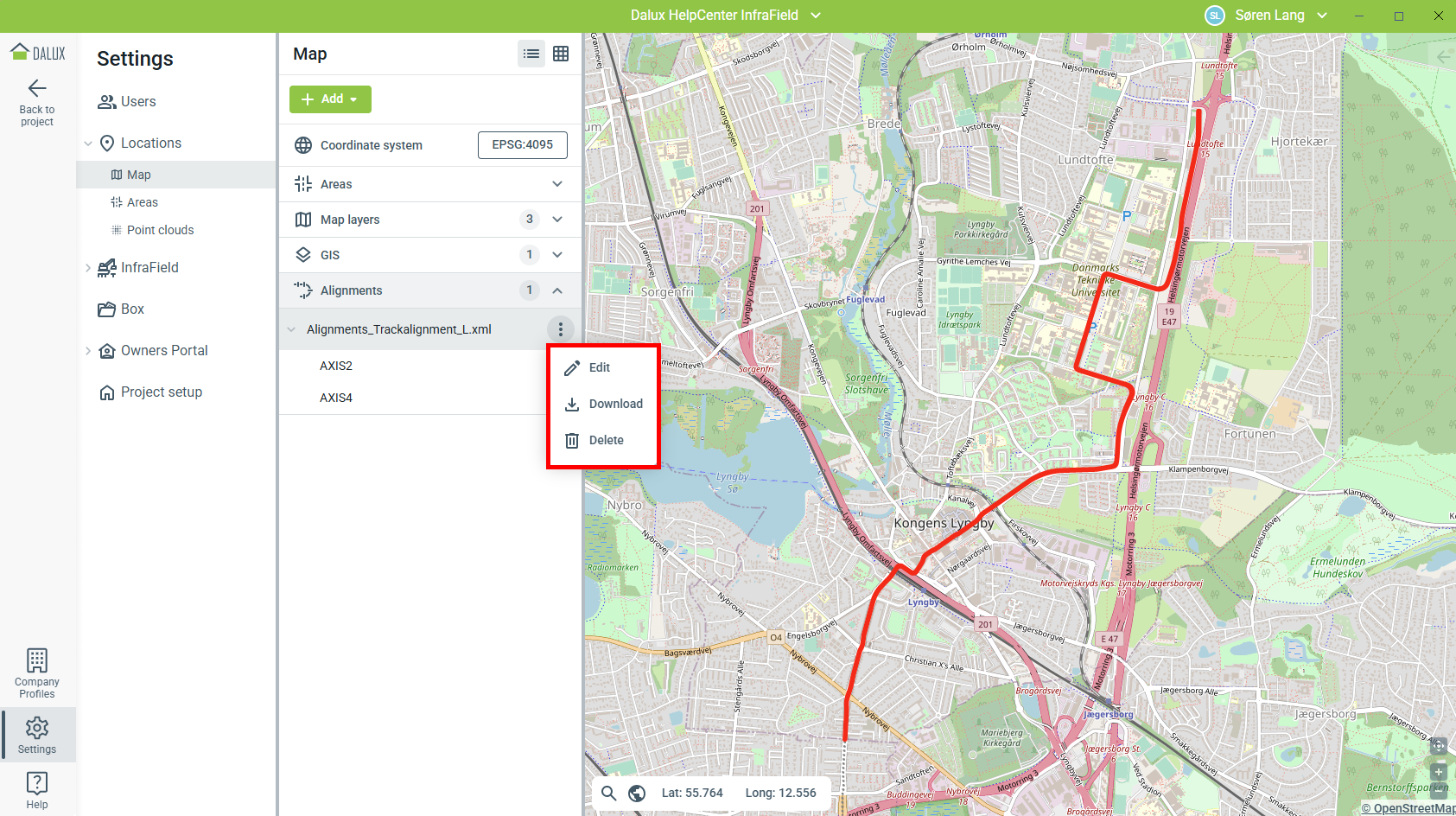Click the map search magnifier icon
This screenshot has height=816, width=1456.
point(609,793)
